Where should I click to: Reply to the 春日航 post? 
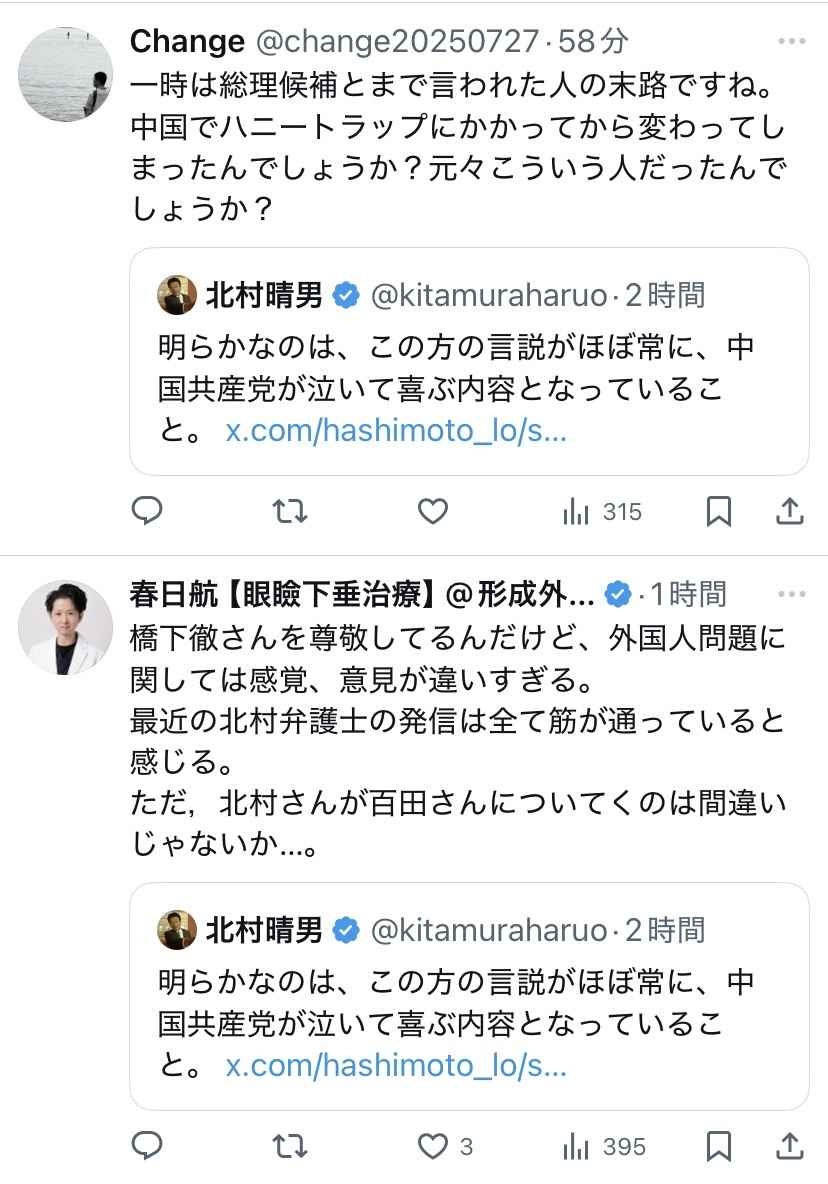148,1146
